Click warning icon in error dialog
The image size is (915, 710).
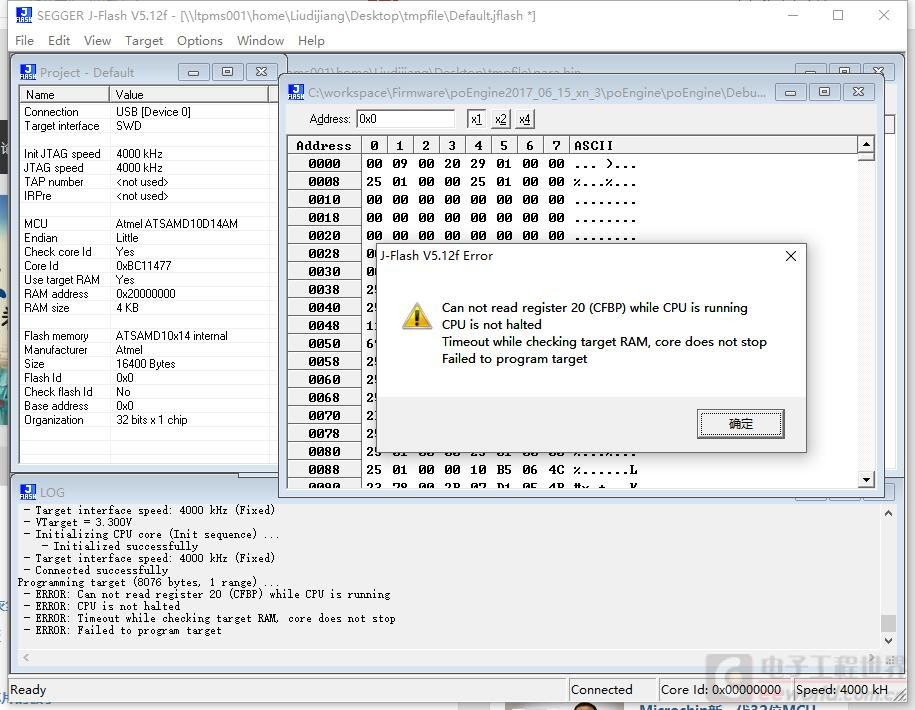417,317
